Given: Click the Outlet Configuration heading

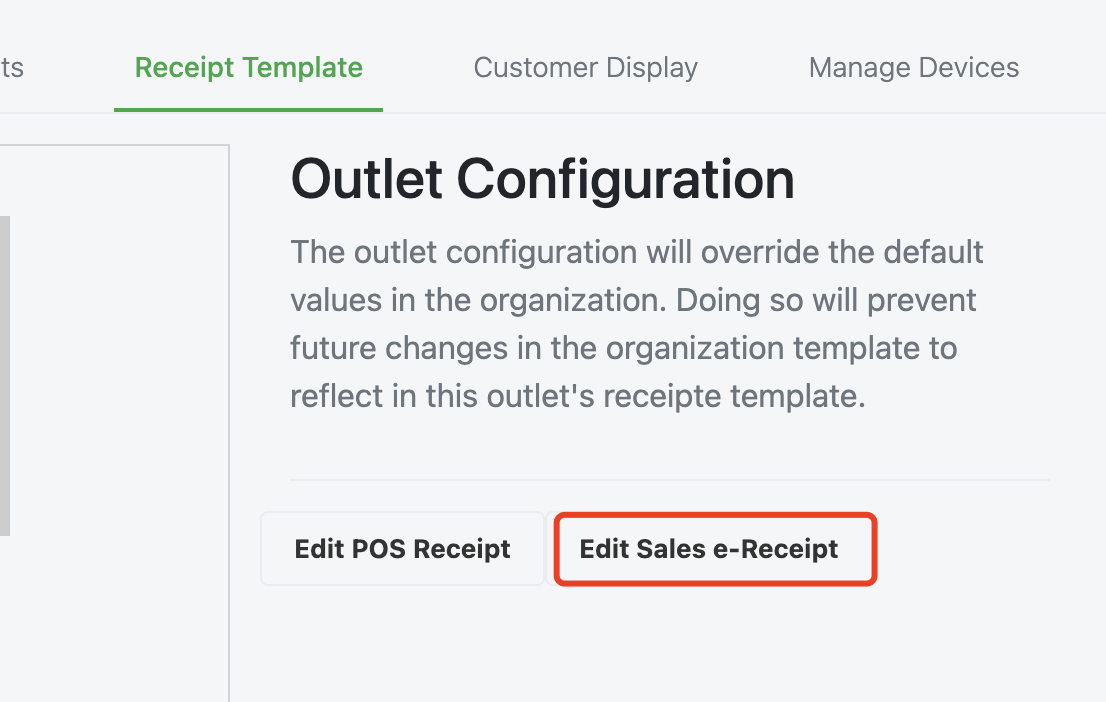Looking at the screenshot, I should pos(542,179).
